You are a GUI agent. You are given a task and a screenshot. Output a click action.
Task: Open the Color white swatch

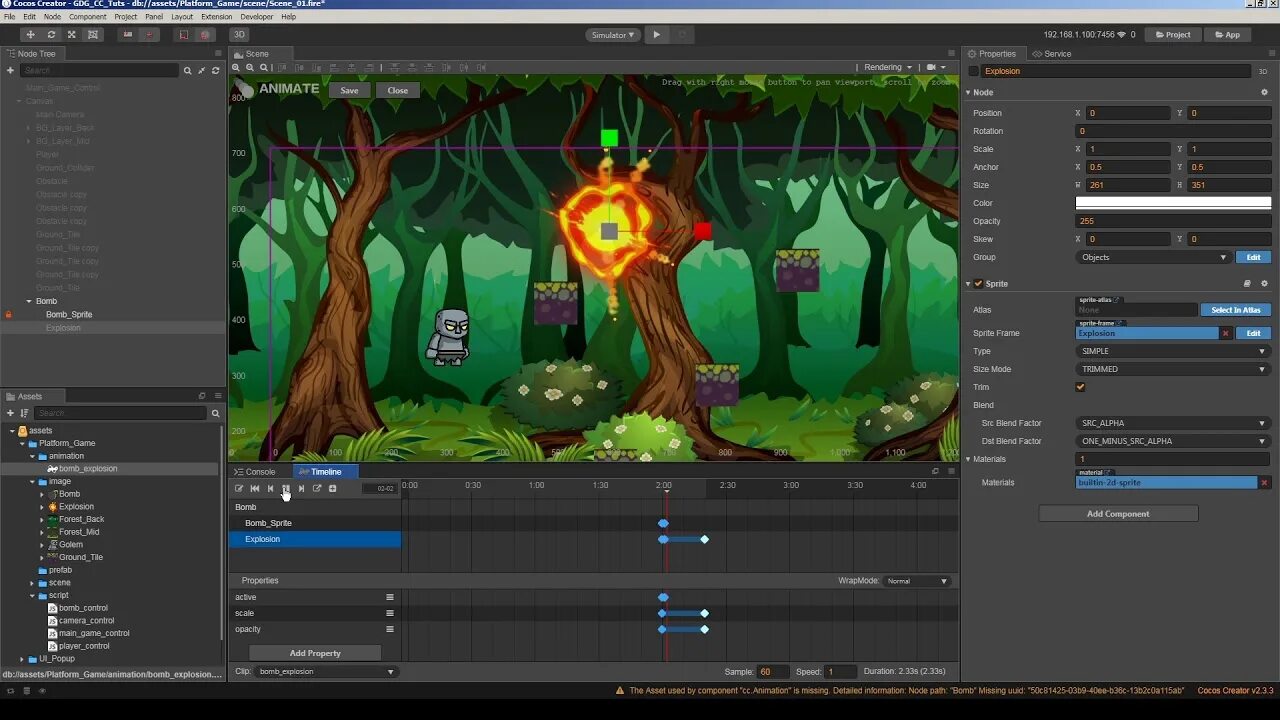[1173, 203]
